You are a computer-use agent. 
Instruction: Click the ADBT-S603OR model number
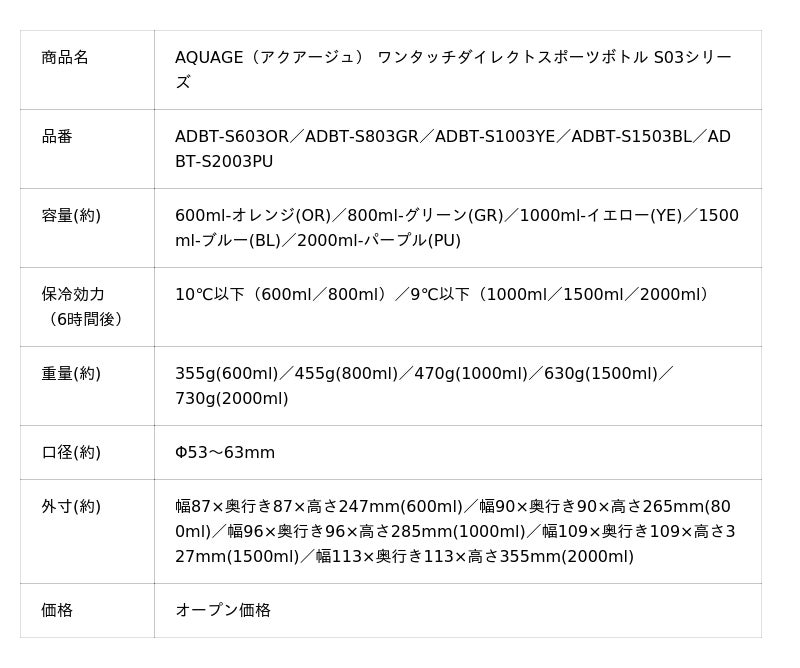(232, 136)
